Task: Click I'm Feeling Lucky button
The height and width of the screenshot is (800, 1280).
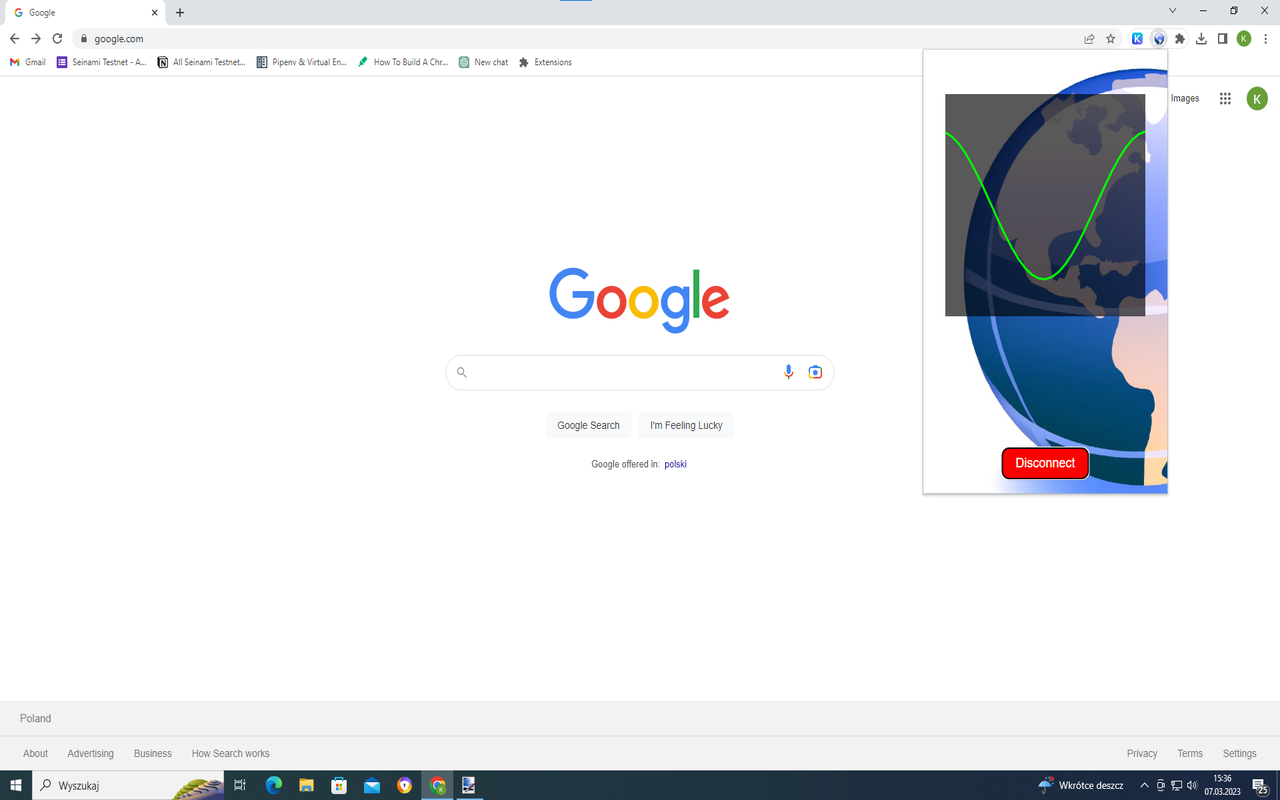Action: [x=686, y=425]
